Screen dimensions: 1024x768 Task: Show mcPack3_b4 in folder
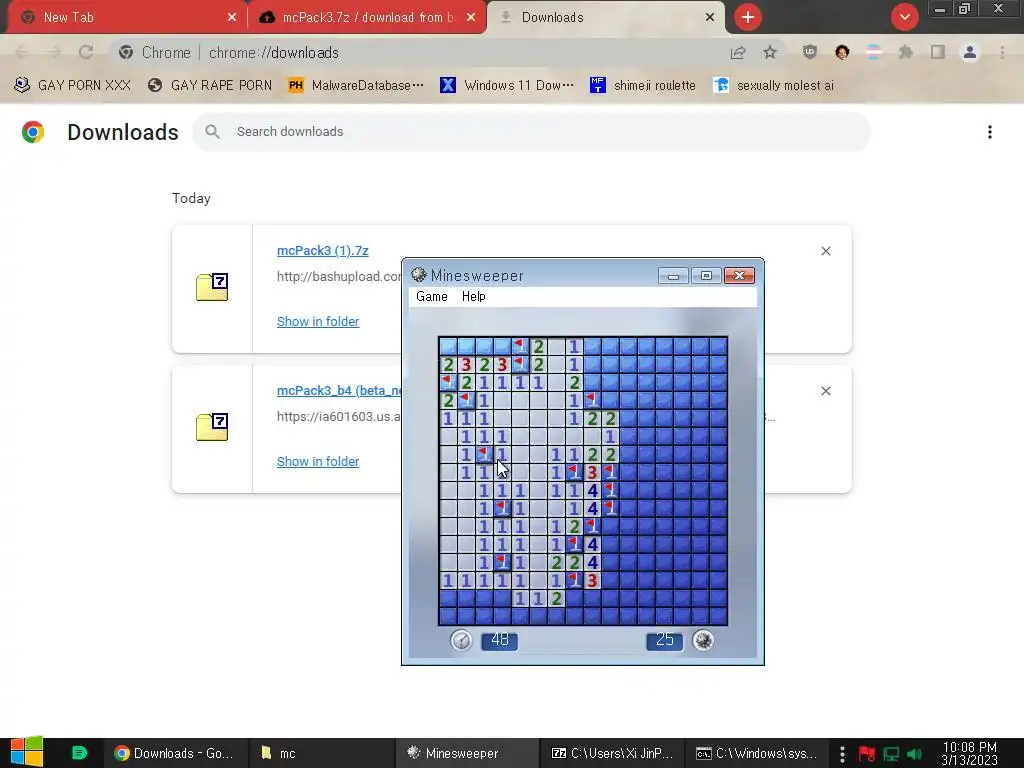(x=318, y=461)
